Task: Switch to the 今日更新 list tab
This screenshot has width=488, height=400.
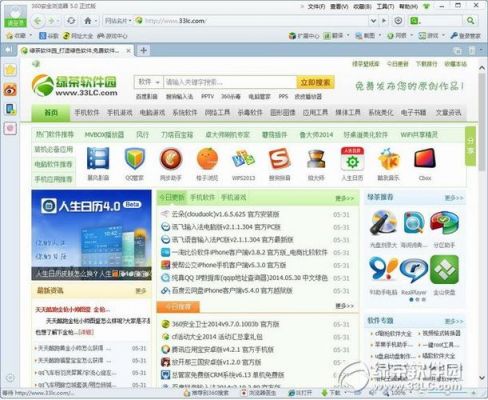Action: (x=172, y=197)
